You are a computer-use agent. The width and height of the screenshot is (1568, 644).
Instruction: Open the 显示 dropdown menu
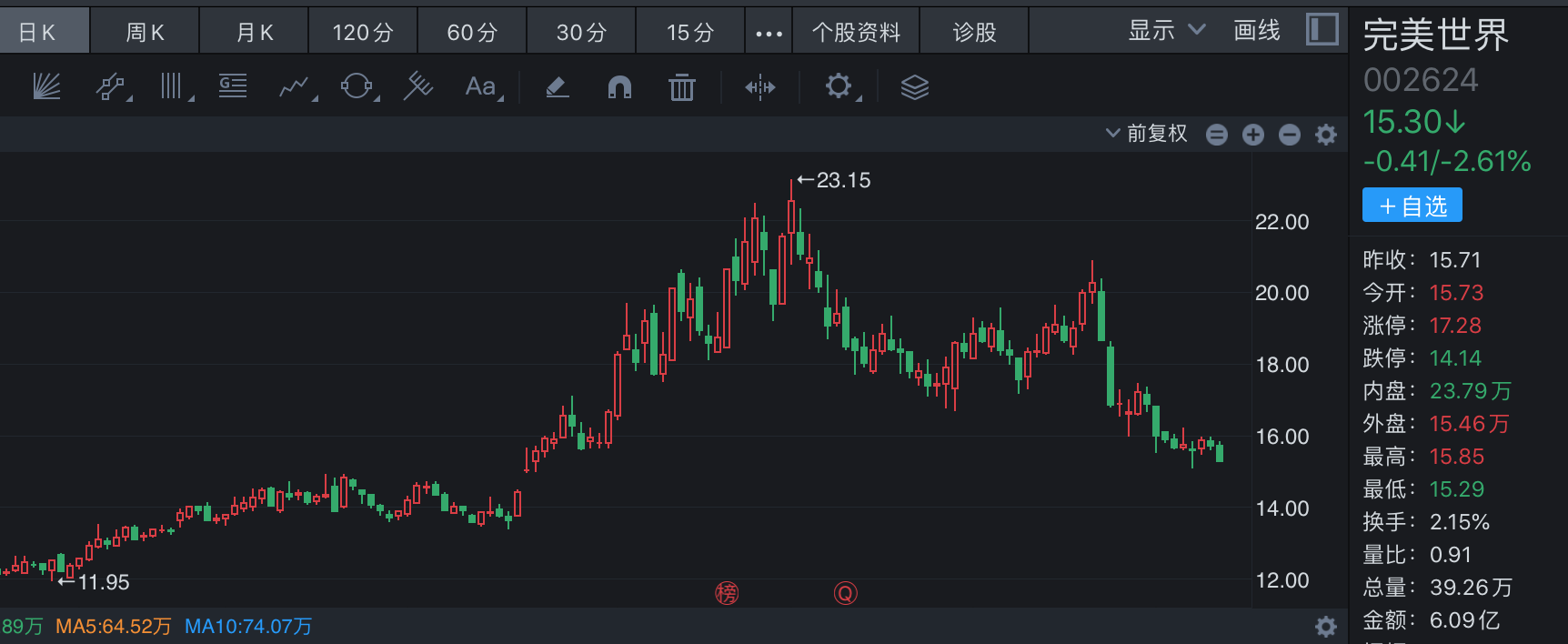[1166, 31]
